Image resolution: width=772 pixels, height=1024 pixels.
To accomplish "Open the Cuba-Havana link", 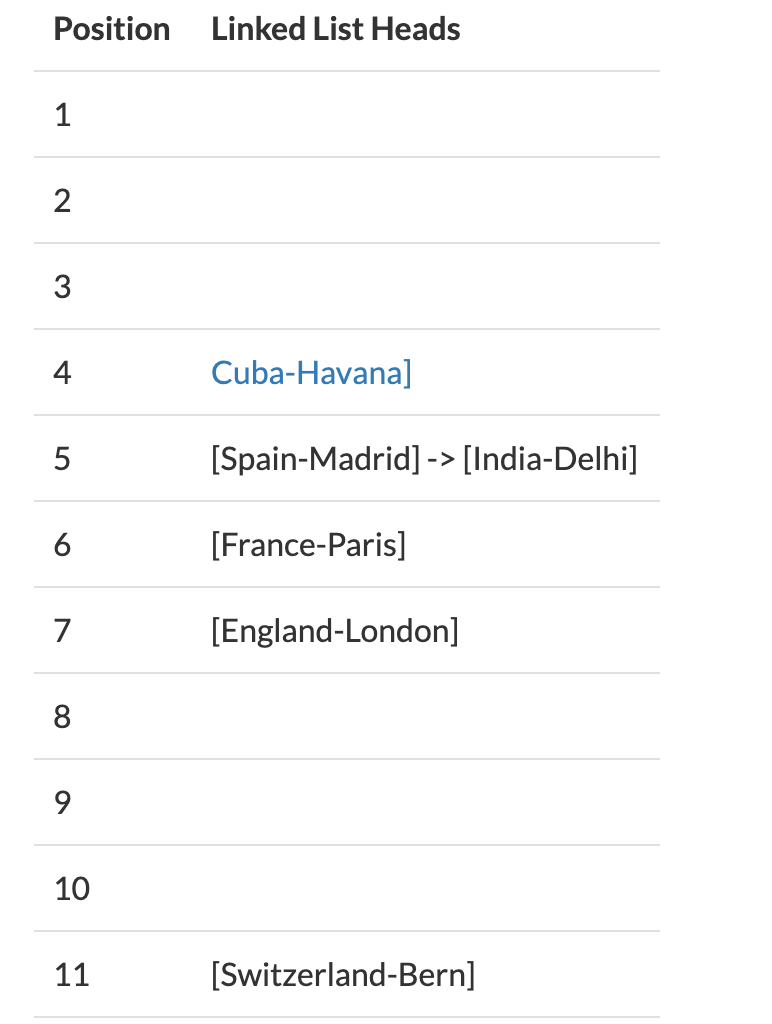I will (311, 373).
